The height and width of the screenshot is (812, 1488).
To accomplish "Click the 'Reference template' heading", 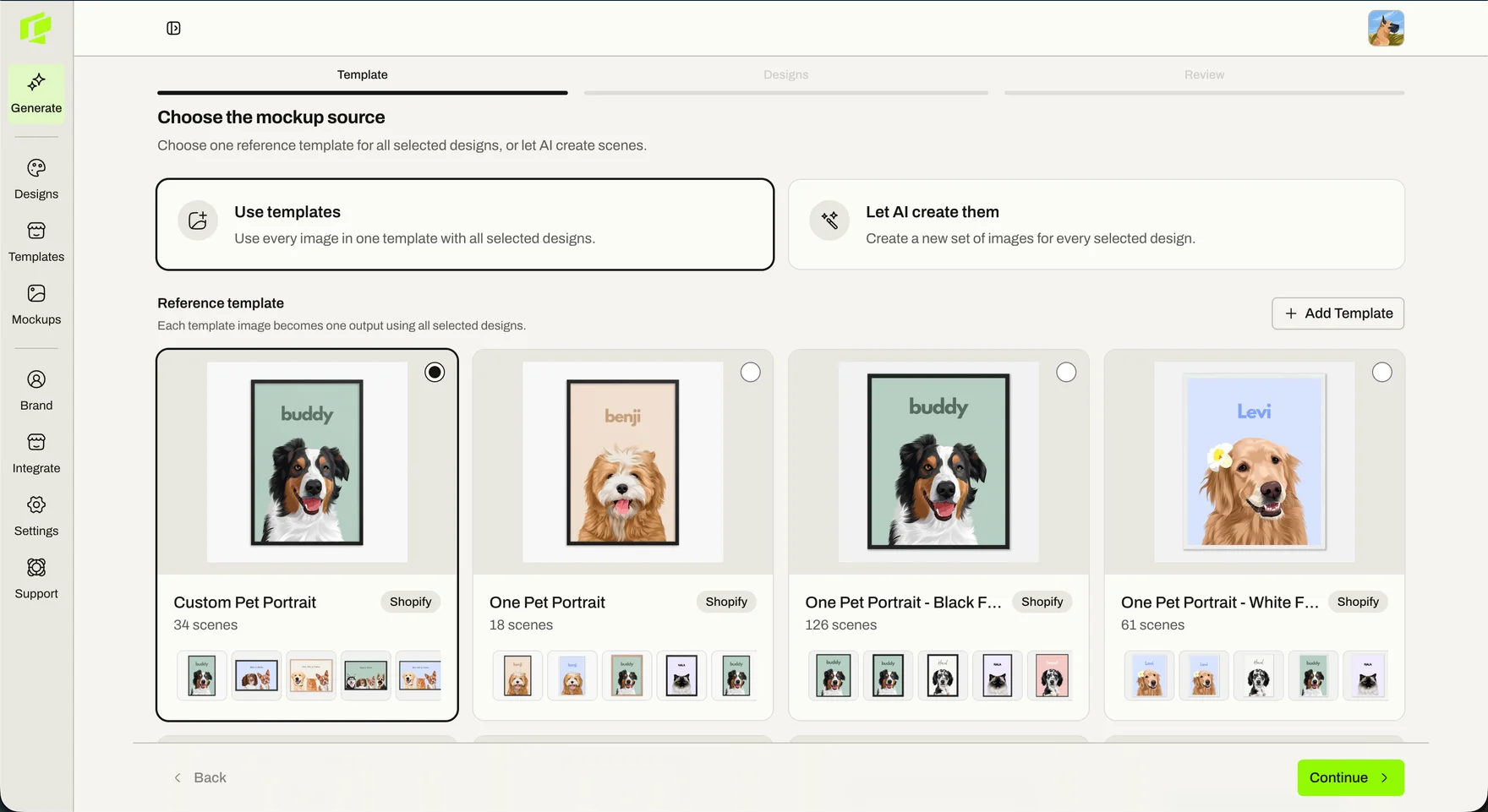I will [x=221, y=303].
